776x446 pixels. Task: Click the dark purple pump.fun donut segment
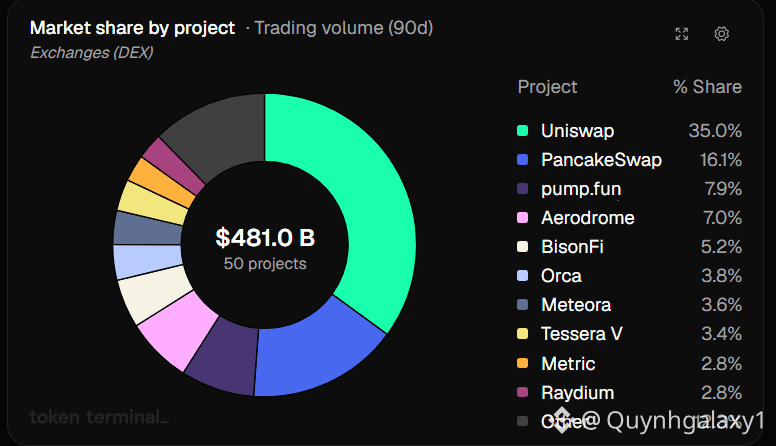pyautogui.click(x=225, y=359)
